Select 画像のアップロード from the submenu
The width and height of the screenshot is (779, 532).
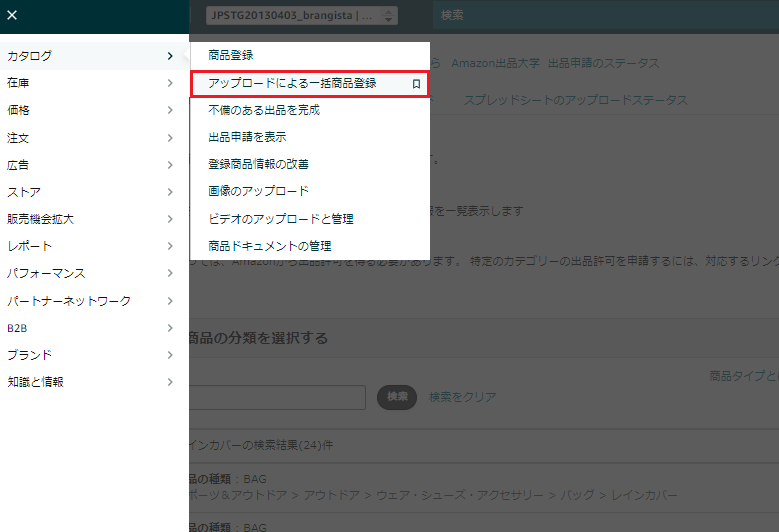pos(258,191)
